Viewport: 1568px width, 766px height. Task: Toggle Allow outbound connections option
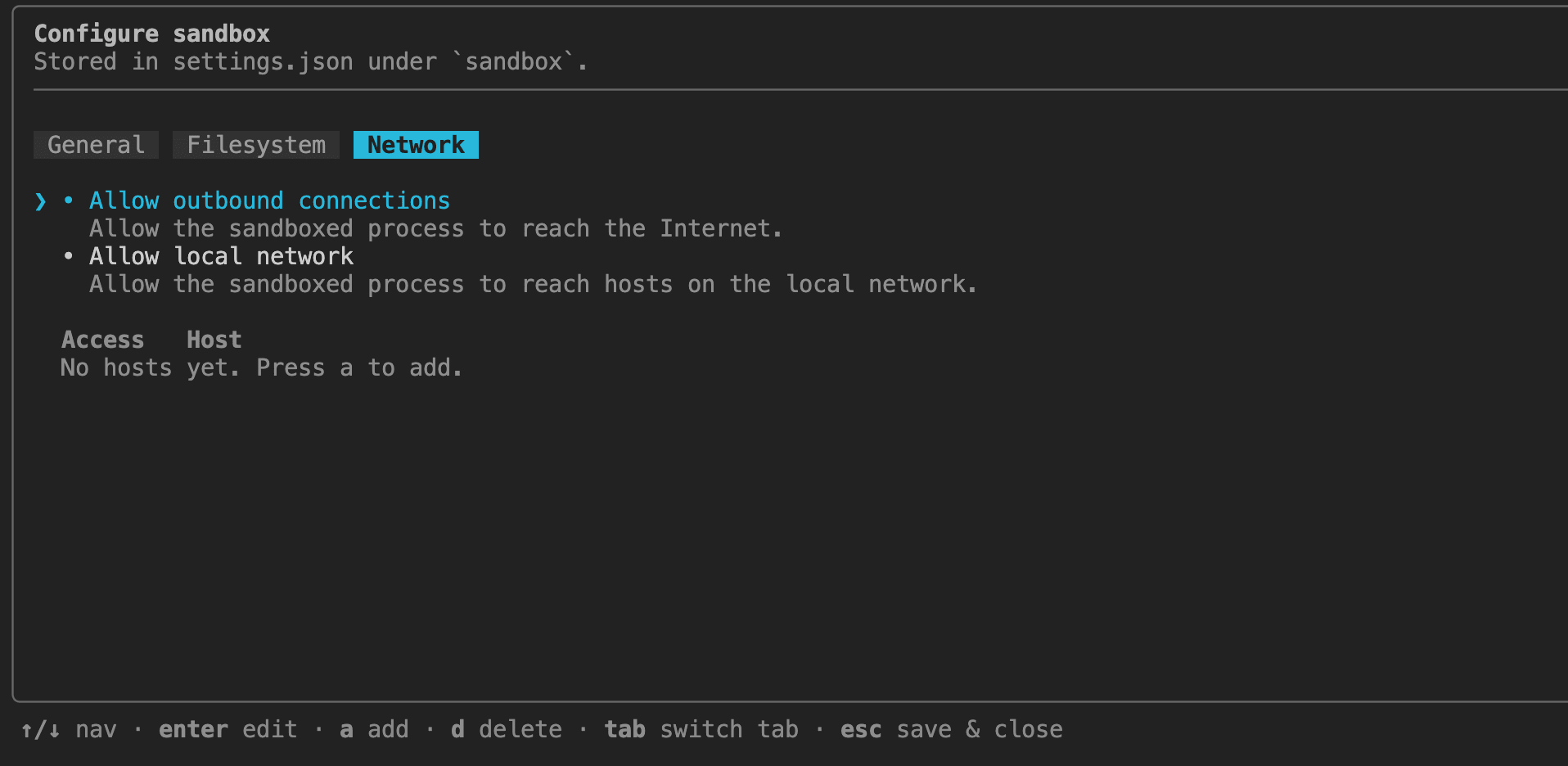click(269, 201)
